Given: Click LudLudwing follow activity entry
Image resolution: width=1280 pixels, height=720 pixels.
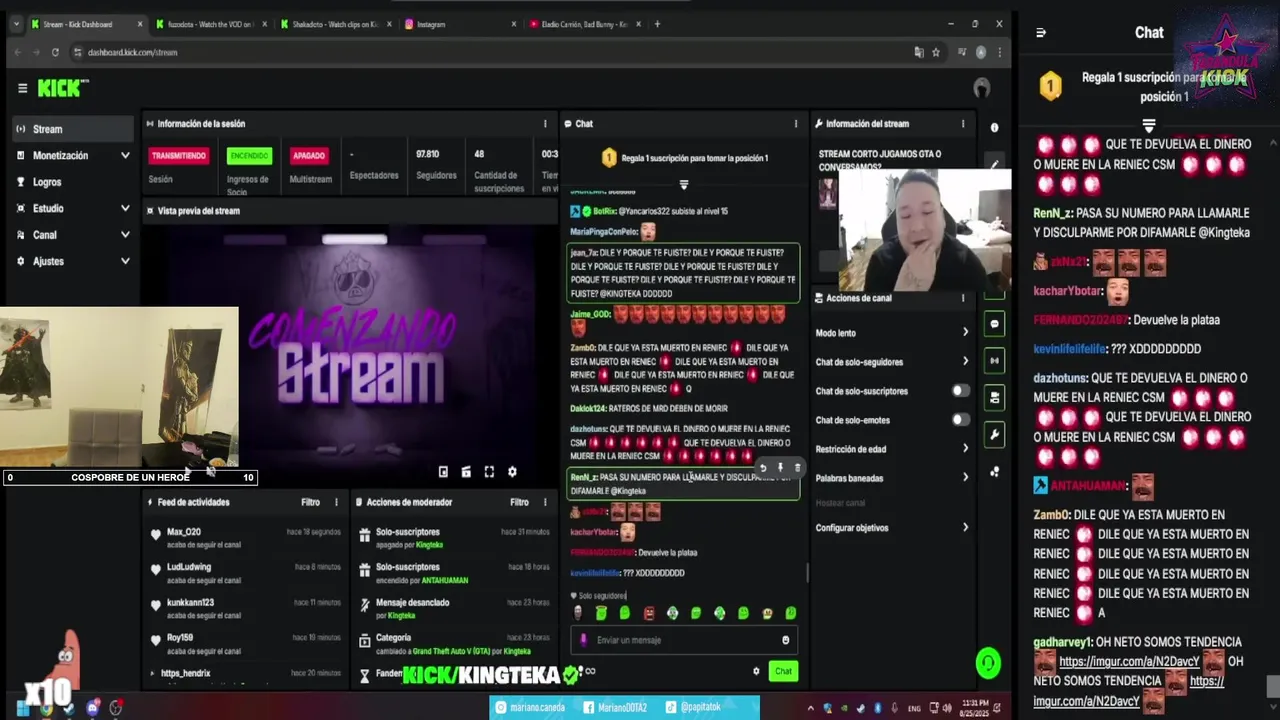Looking at the screenshot, I should pos(246,573).
